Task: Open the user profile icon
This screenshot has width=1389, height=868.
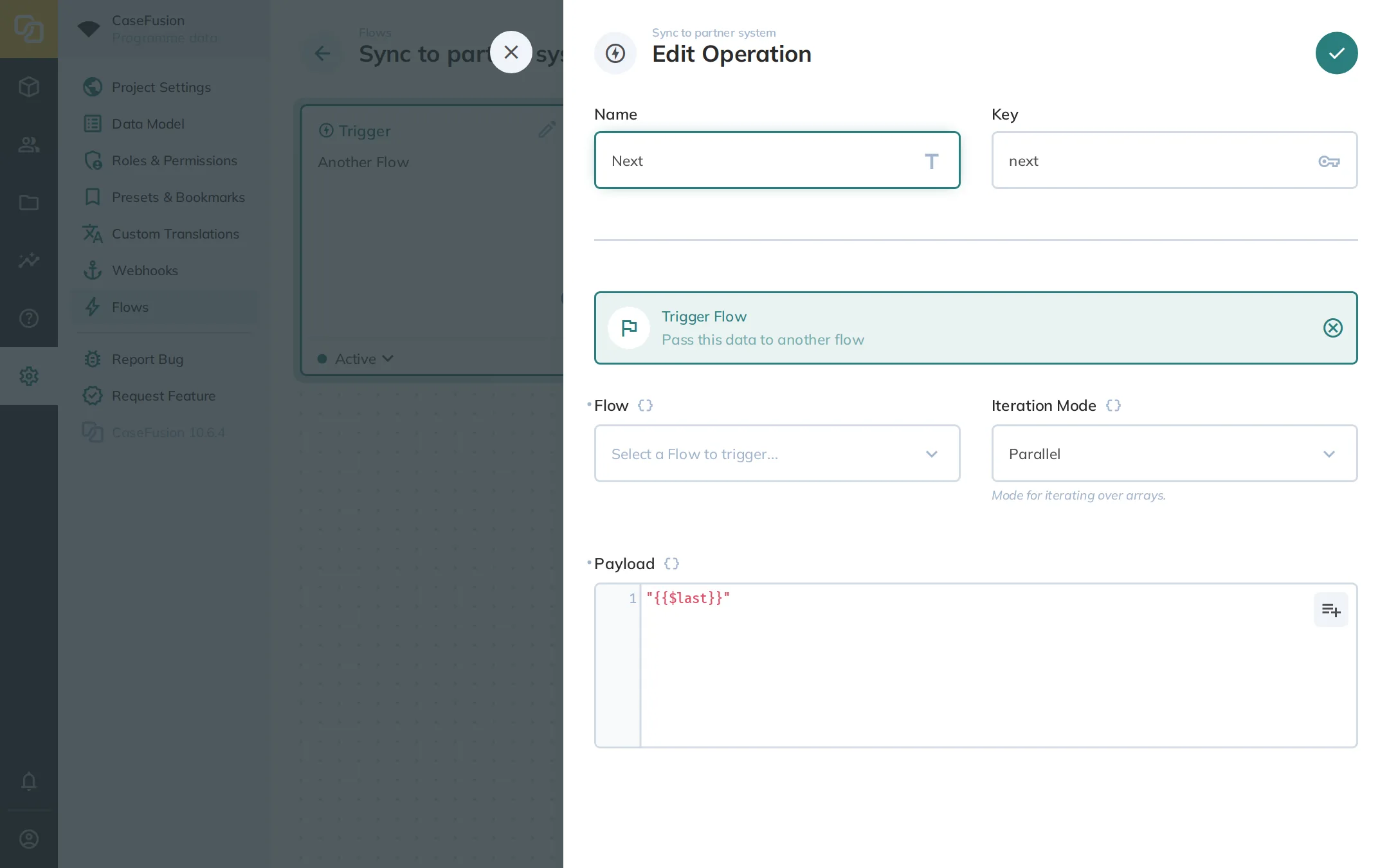Action: click(29, 839)
